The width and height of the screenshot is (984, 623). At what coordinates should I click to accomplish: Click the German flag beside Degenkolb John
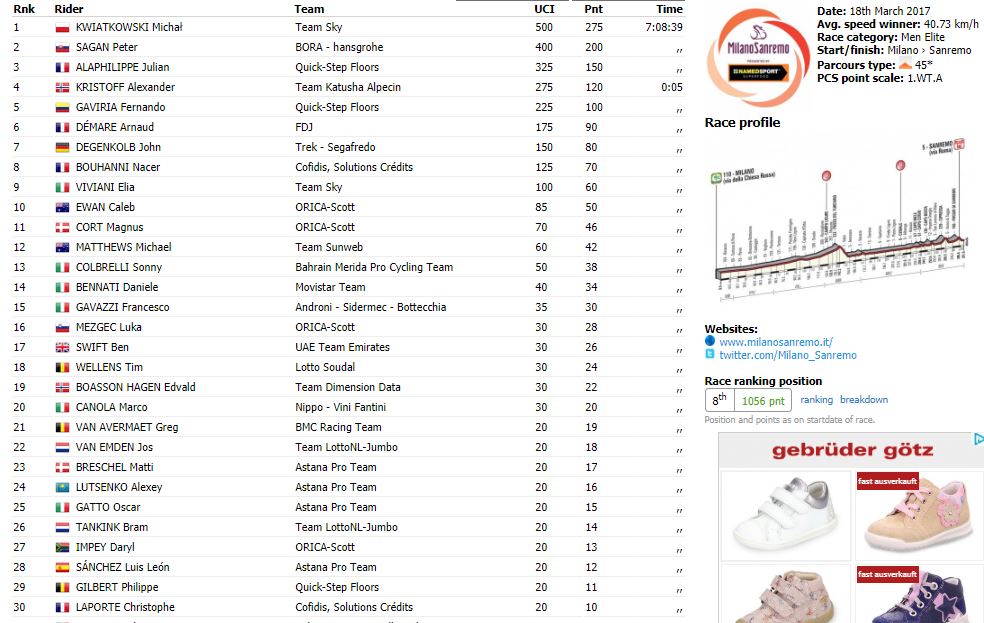pyautogui.click(x=62, y=147)
